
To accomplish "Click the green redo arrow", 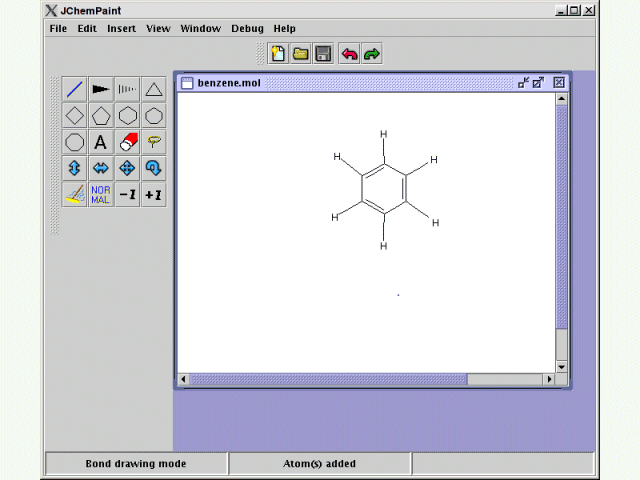I will (372, 54).
